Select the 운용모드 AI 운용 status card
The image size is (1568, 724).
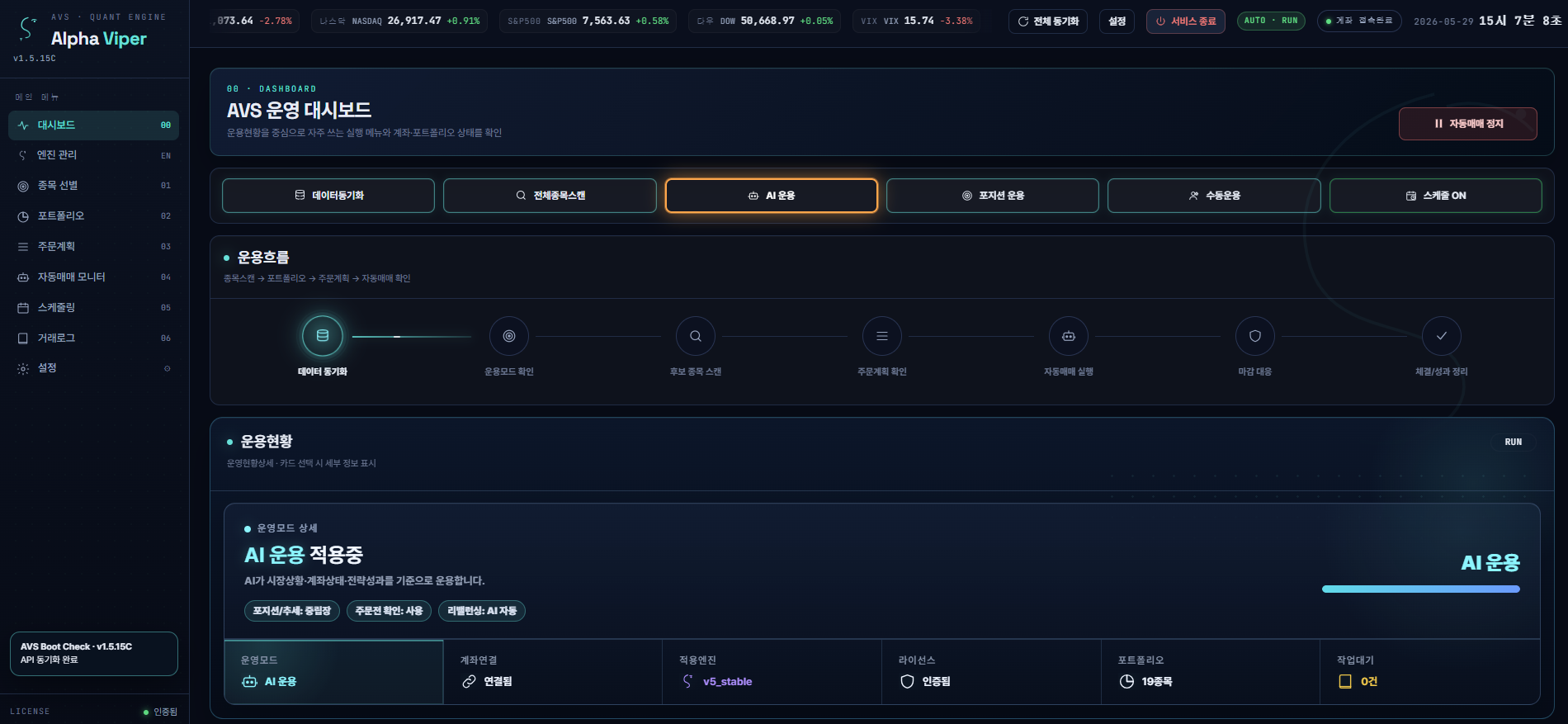tap(333, 672)
